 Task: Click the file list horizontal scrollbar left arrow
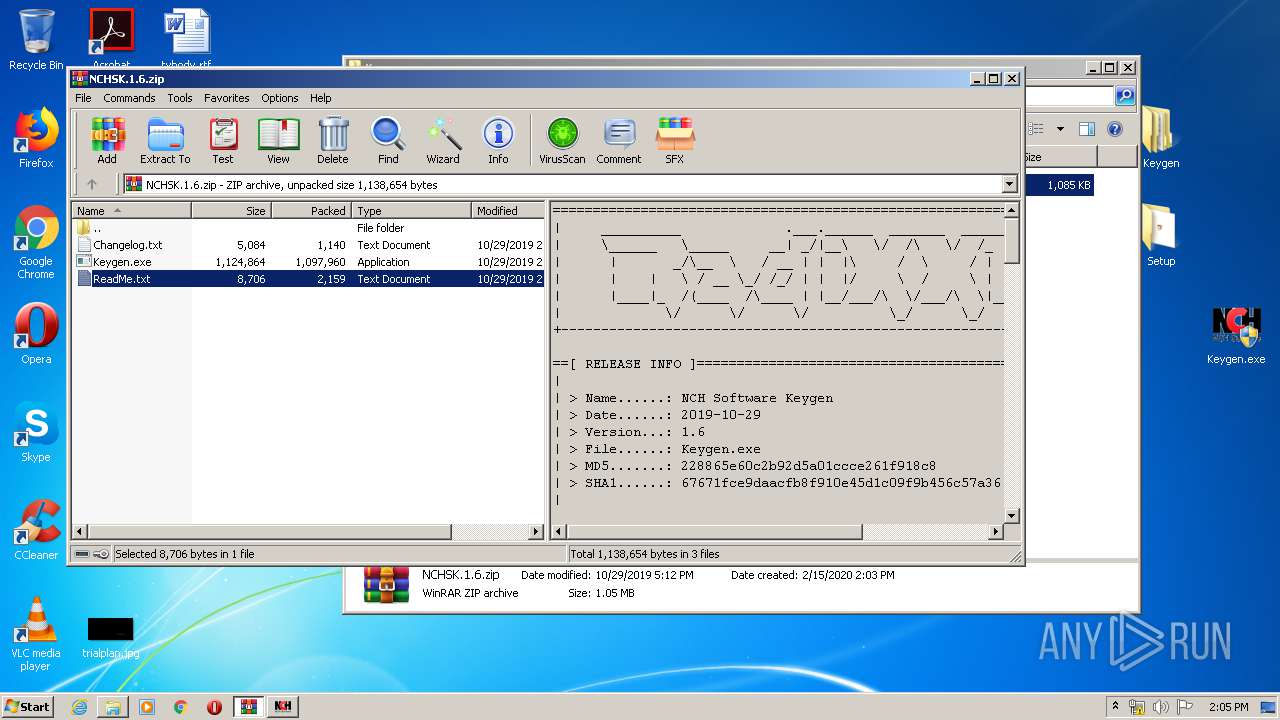(x=81, y=532)
